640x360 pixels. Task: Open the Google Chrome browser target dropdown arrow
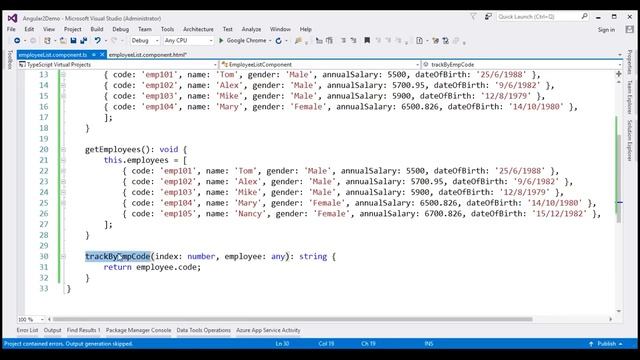pyautogui.click(x=270, y=40)
